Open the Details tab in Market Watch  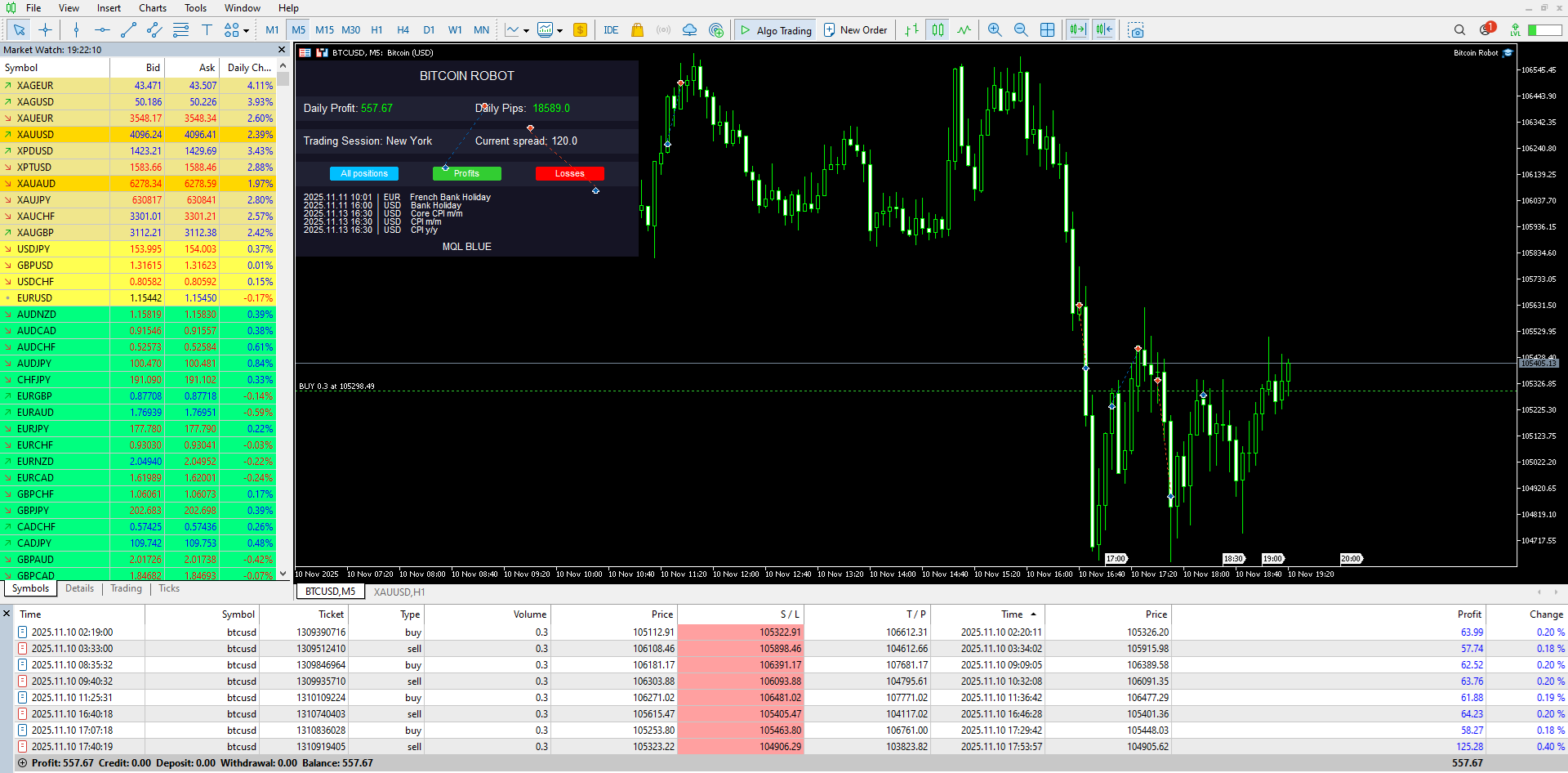click(x=79, y=588)
